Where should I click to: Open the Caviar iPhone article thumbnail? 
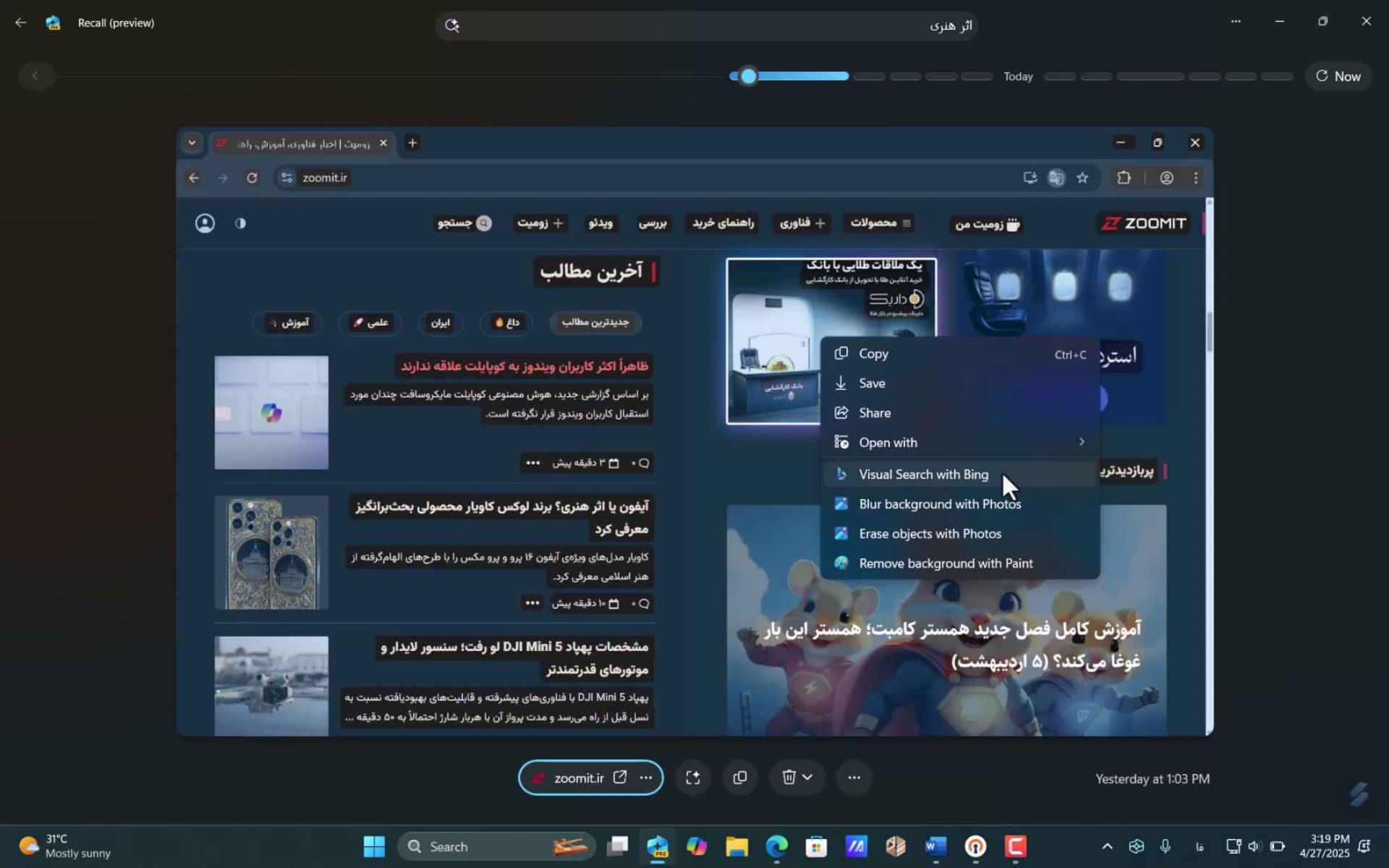[271, 553]
